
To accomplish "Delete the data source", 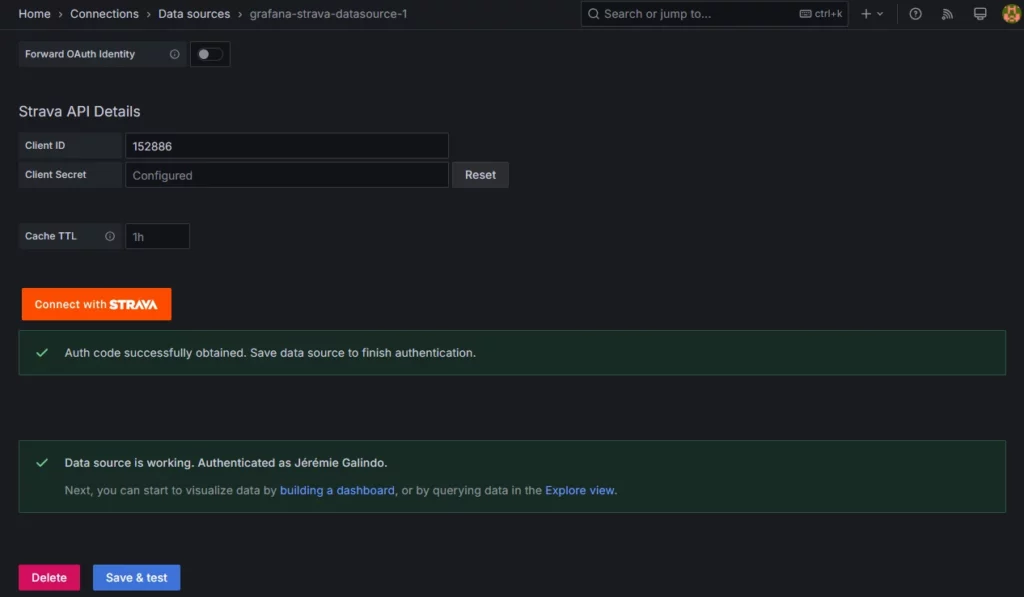I will [49, 577].
